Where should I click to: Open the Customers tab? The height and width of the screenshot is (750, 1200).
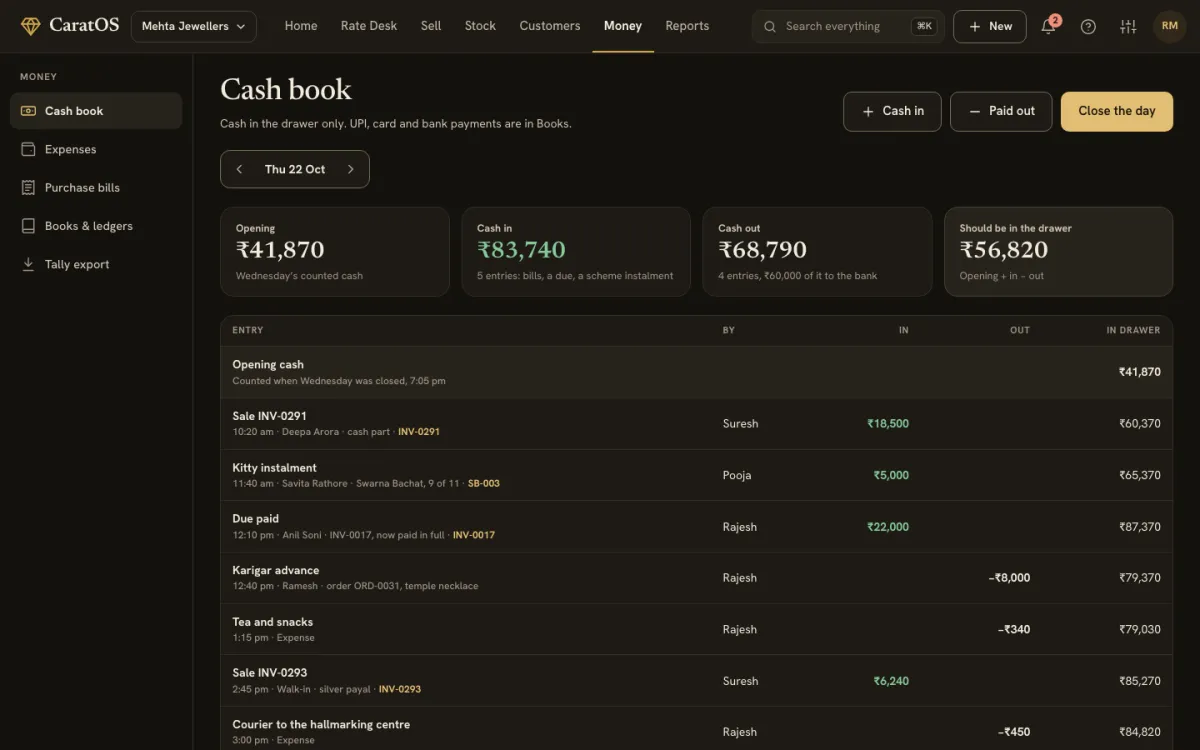550,26
